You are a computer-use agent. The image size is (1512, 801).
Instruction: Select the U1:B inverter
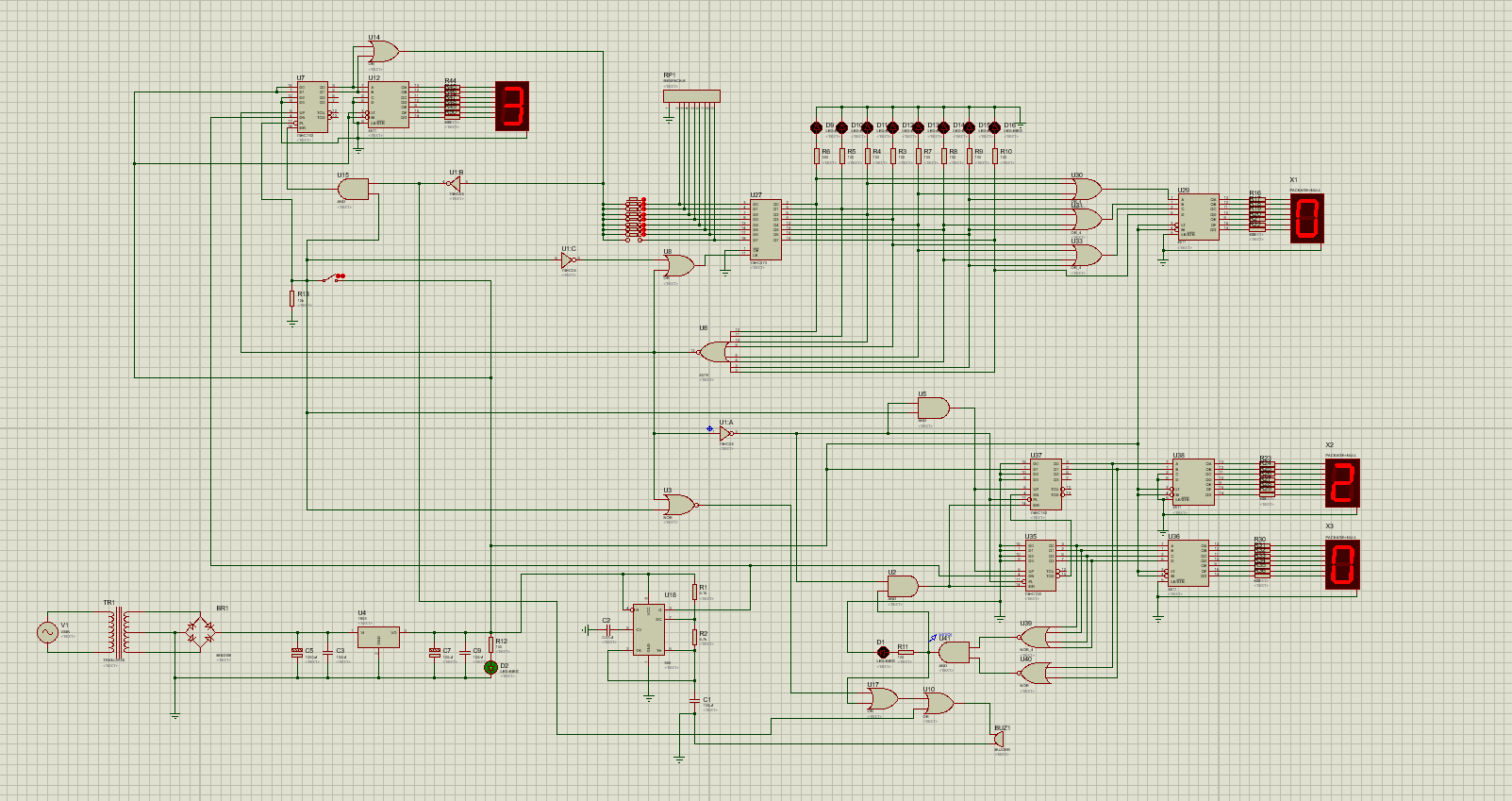454,183
